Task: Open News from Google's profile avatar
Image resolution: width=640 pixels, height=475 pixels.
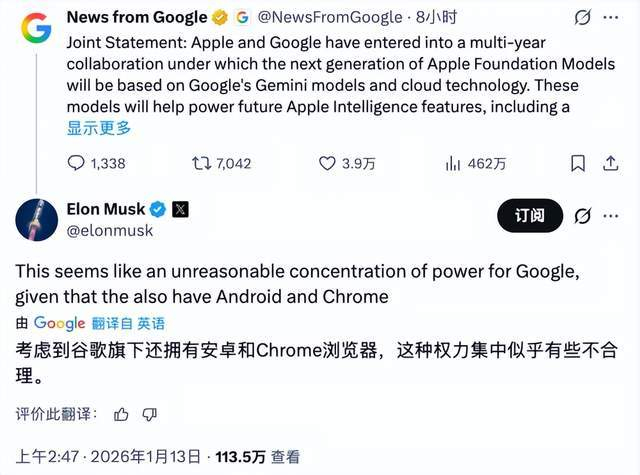Action: (x=36, y=29)
